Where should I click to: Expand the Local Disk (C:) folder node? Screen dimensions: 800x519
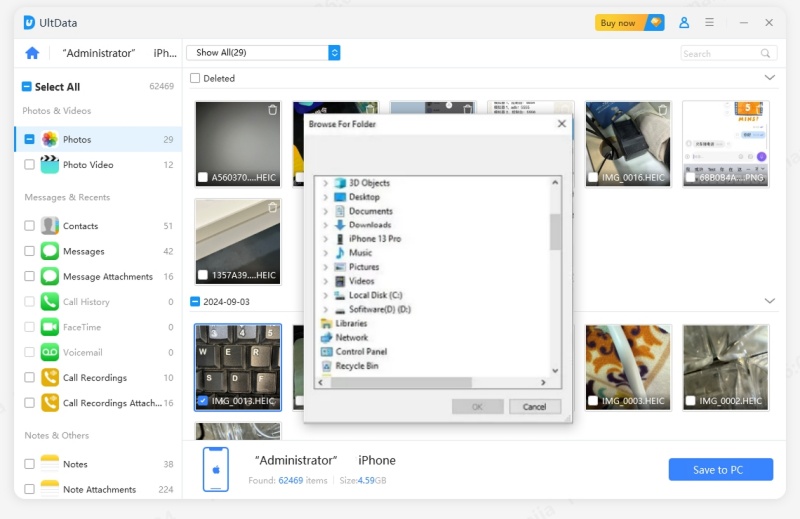click(326, 295)
